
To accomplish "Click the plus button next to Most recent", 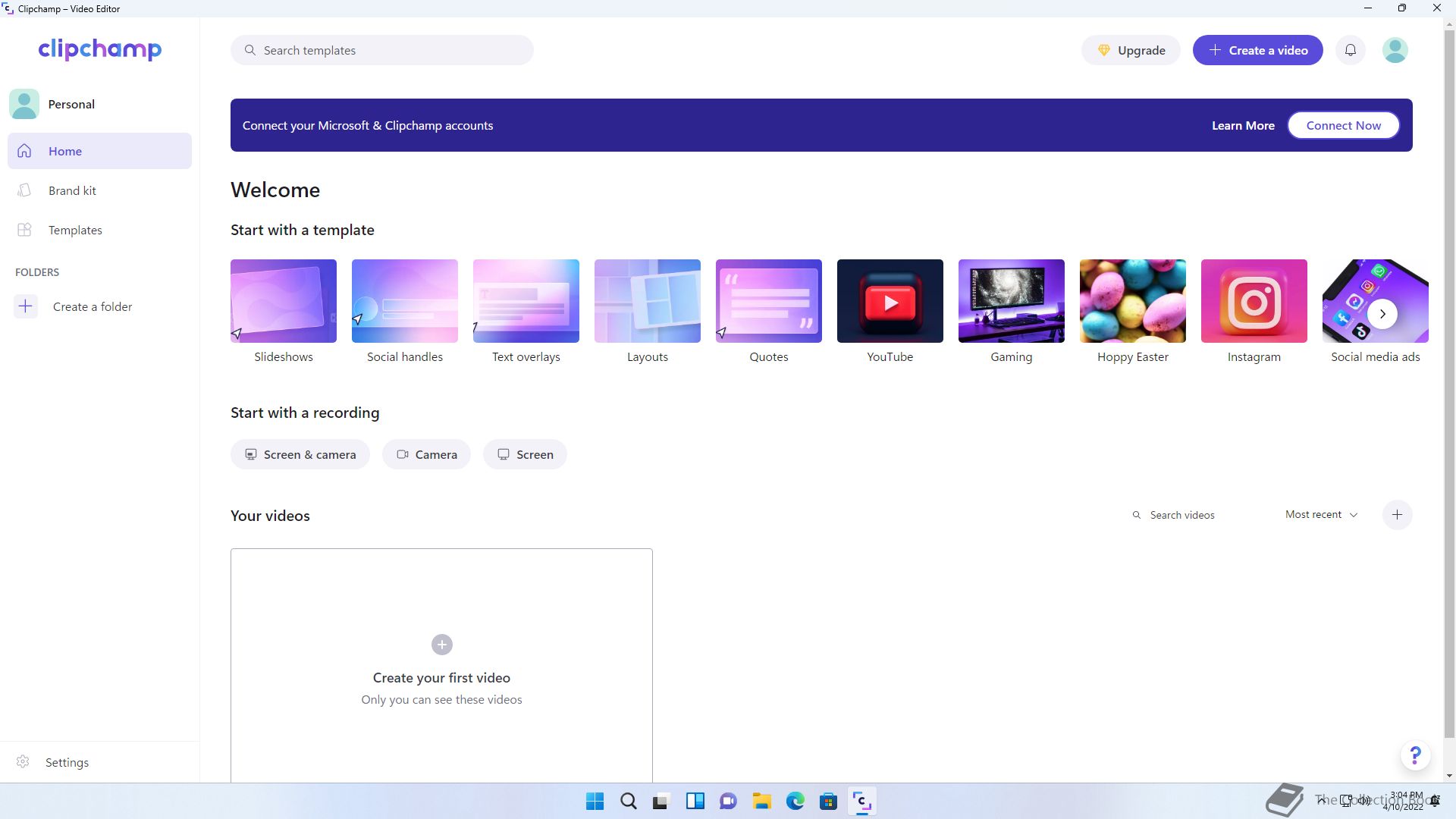I will 1397,515.
